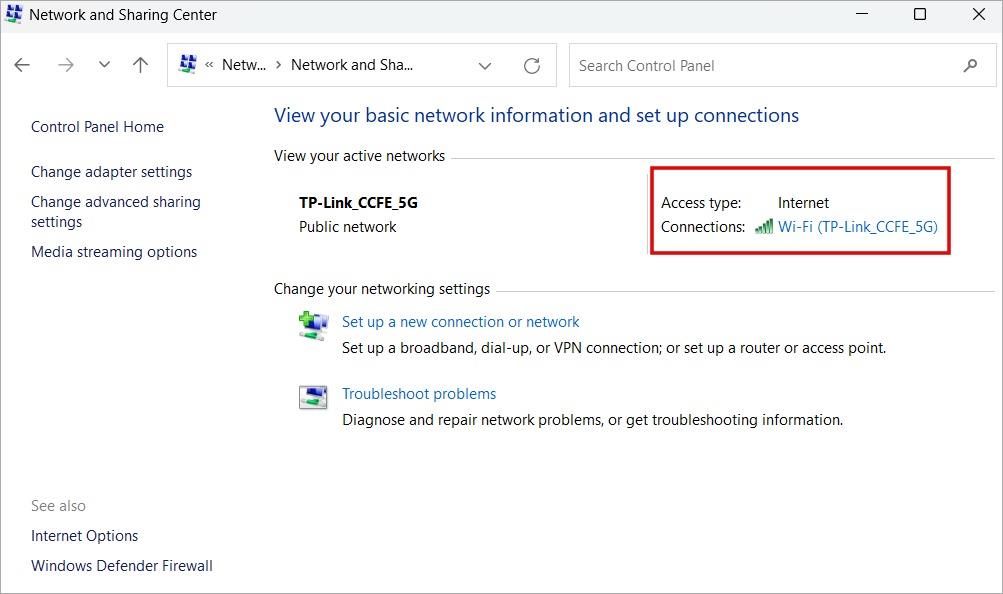Select the 'Netw...' breadcrumb segment
The height and width of the screenshot is (594, 1003).
point(244,65)
